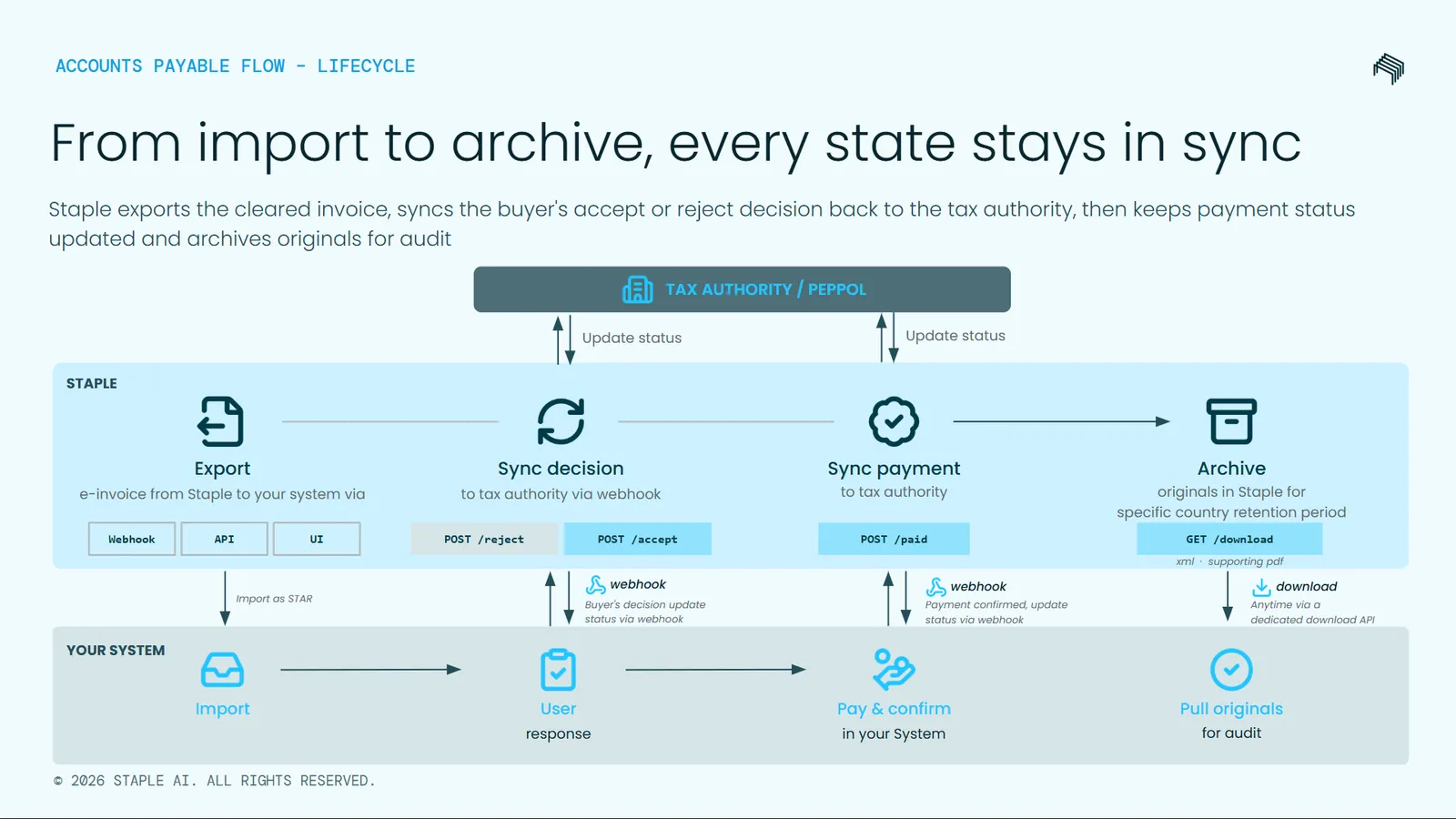This screenshot has height=819, width=1456.
Task: Click 'Anytime via a dedicated download API' note
Action: [x=1312, y=612]
